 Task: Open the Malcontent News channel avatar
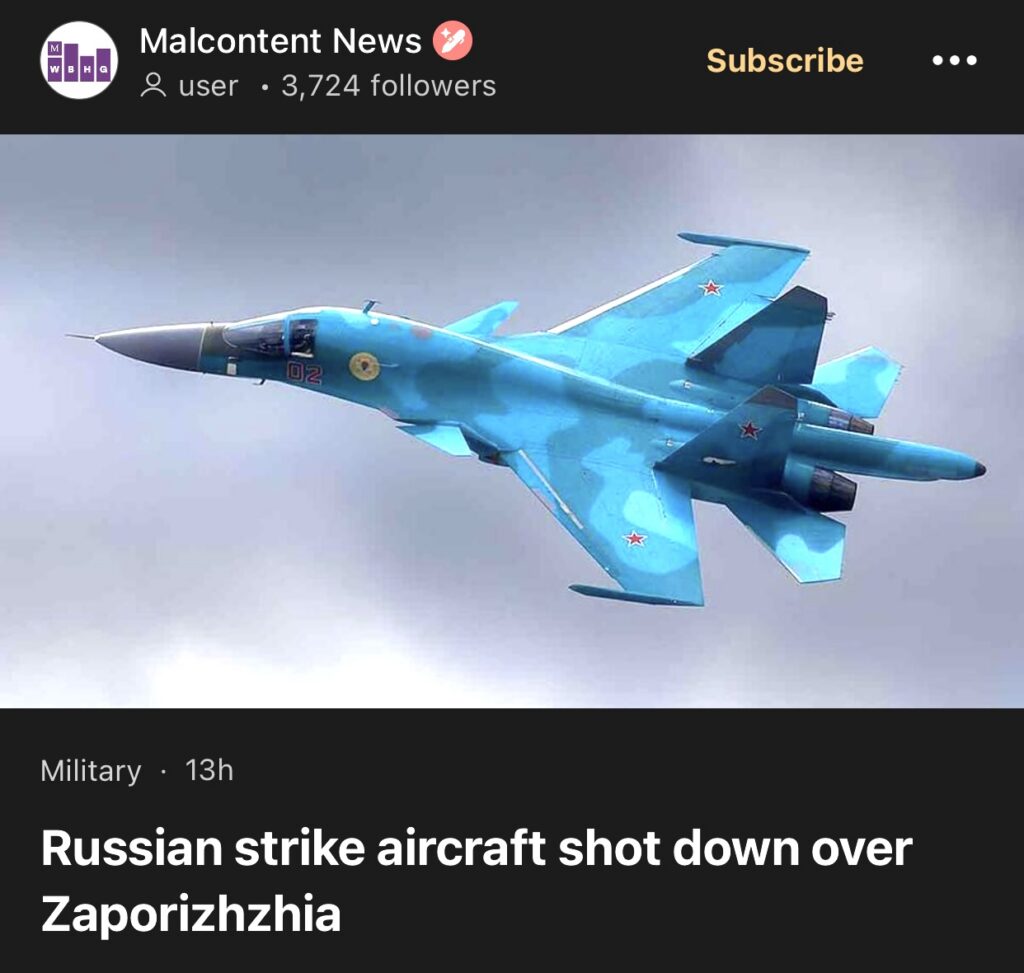click(79, 60)
